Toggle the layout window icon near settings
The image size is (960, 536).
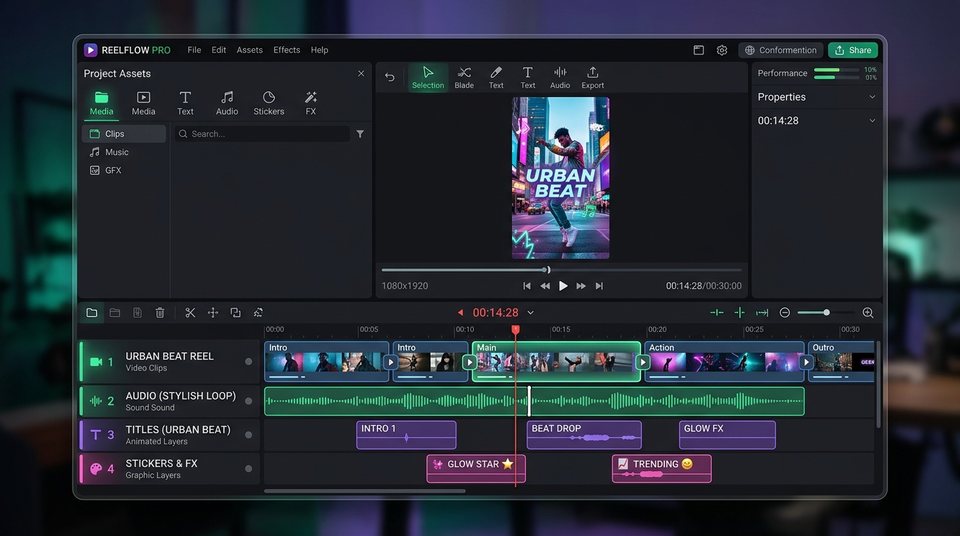click(699, 50)
